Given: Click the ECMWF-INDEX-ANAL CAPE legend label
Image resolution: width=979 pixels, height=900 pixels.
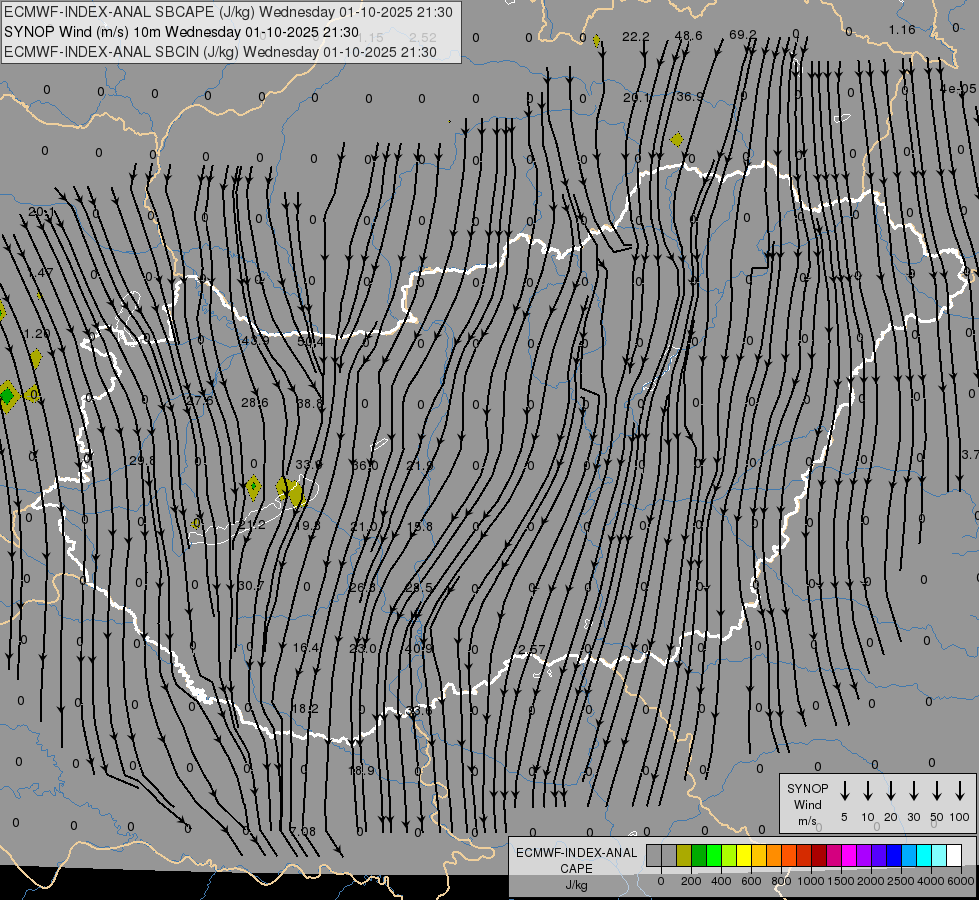Looking at the screenshot, I should coord(576,860).
